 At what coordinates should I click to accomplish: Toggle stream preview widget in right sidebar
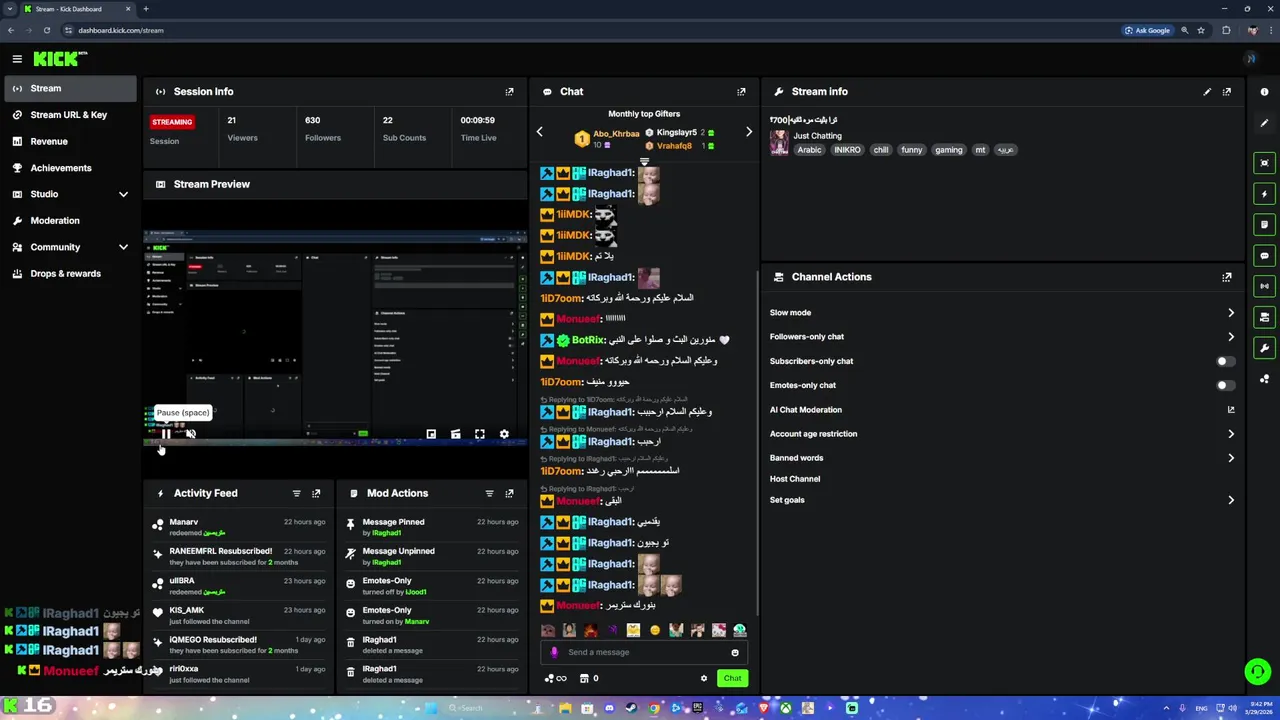tap(1265, 163)
